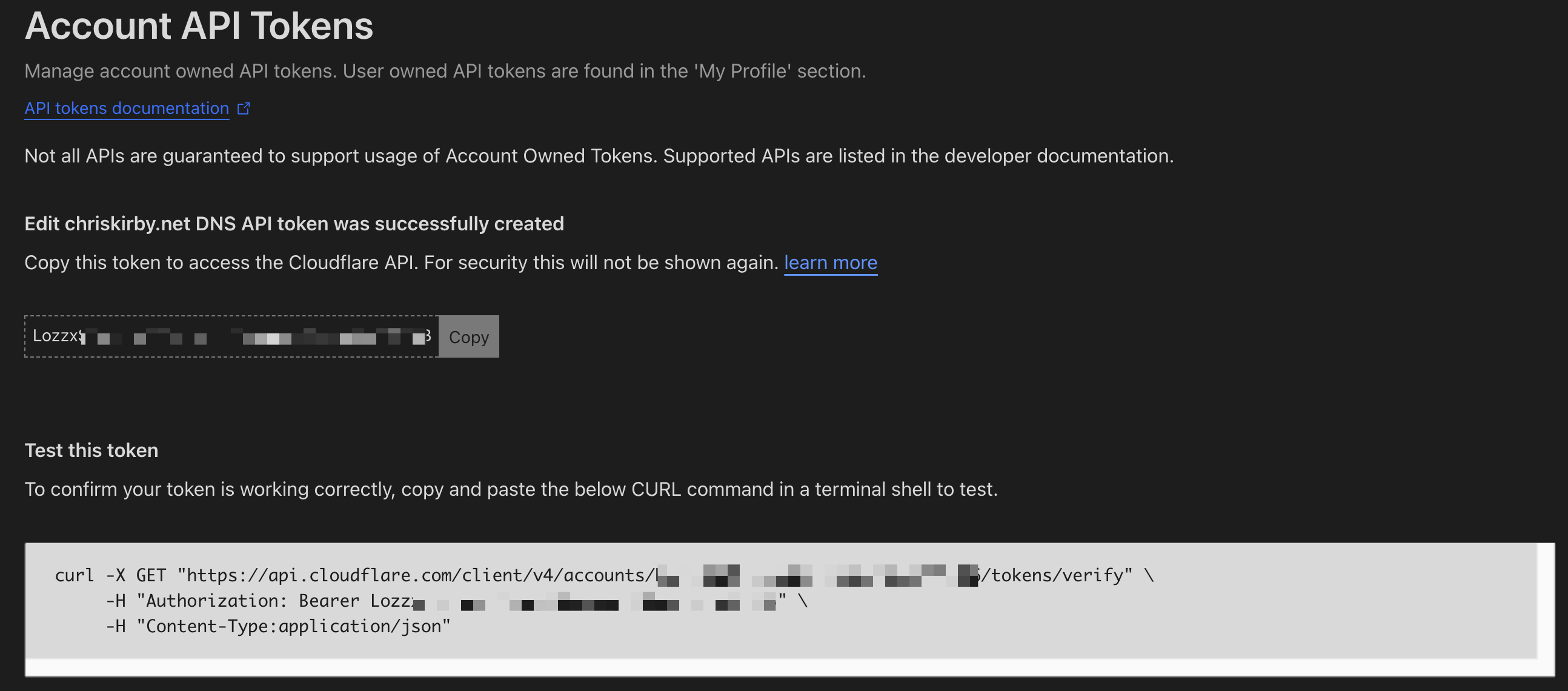Click the To confirm your token paragraph

click(x=510, y=490)
